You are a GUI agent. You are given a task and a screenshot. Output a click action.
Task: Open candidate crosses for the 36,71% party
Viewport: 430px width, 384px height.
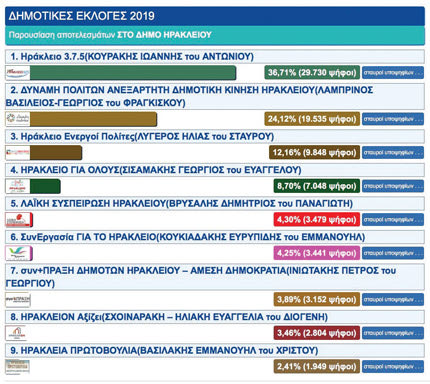pos(393,72)
